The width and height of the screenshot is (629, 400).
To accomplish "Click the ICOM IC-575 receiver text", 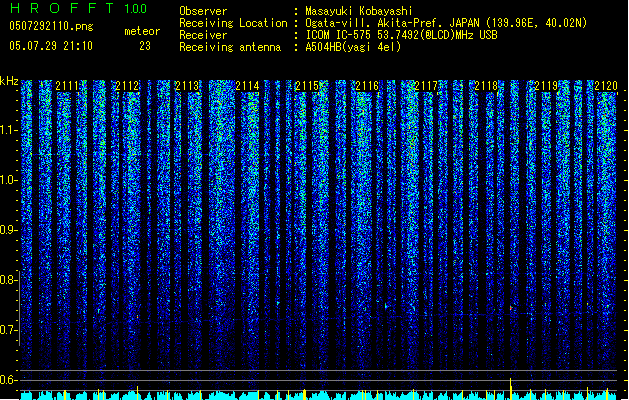I will pos(401,35).
